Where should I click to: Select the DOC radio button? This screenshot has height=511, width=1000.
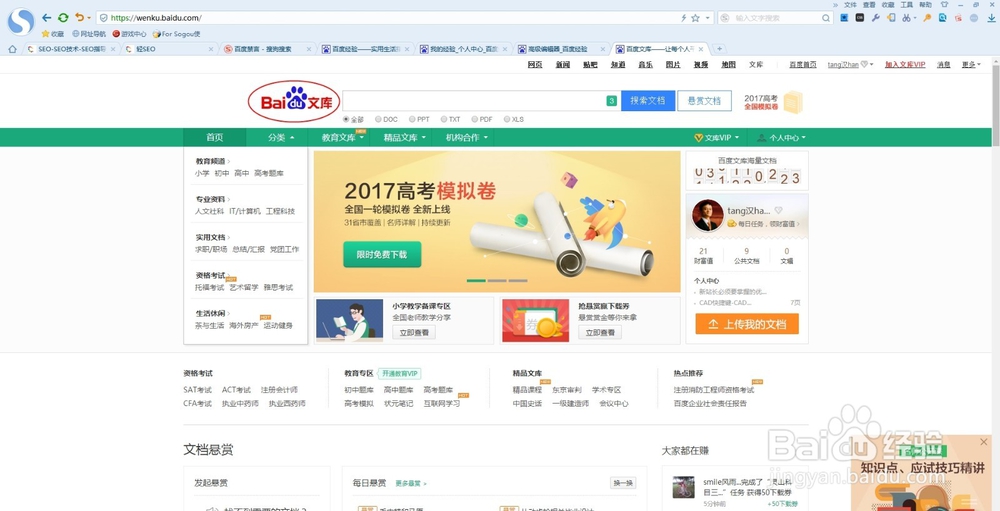(378, 119)
